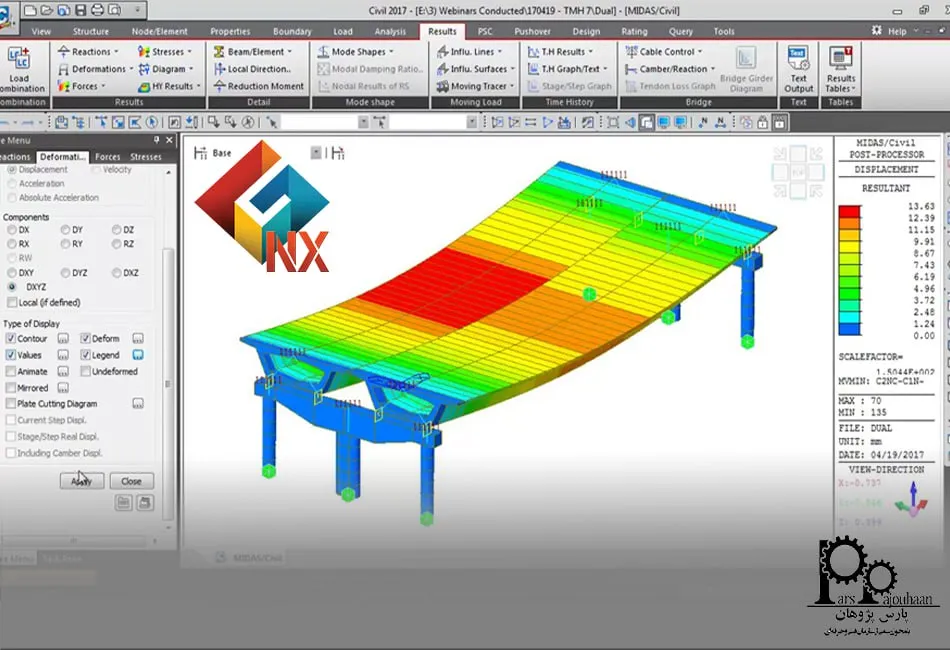Click the Local Direction icon in Detail group

tap(219, 69)
